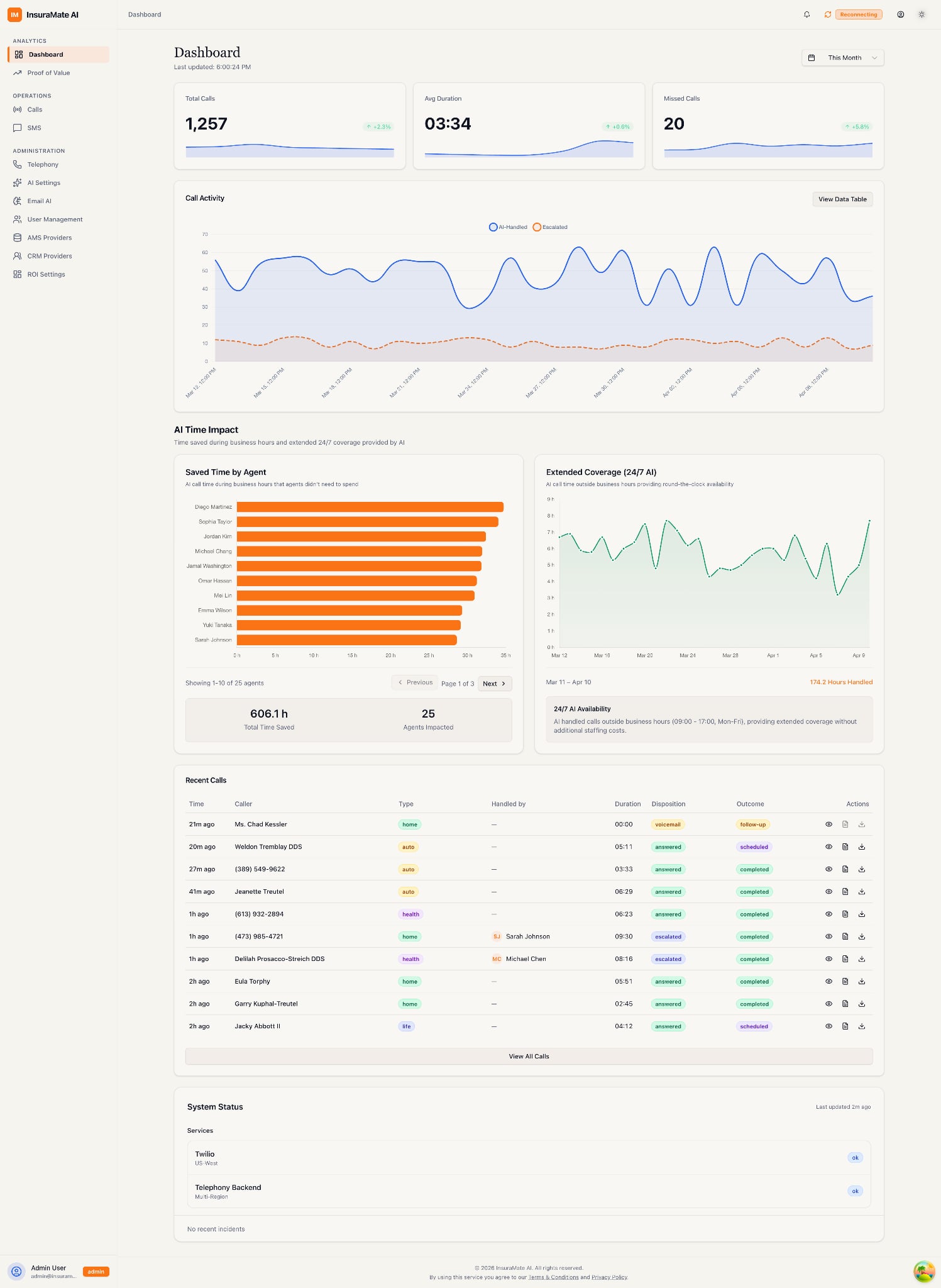Click the Twilio ok status badge
The image size is (941, 1288).
(x=855, y=1158)
